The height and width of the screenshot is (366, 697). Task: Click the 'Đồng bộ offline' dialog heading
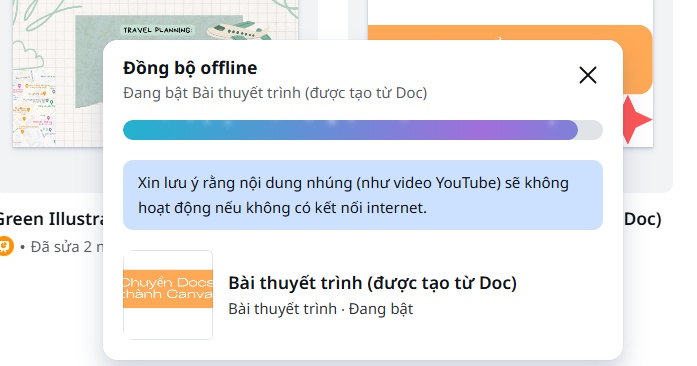[190, 68]
